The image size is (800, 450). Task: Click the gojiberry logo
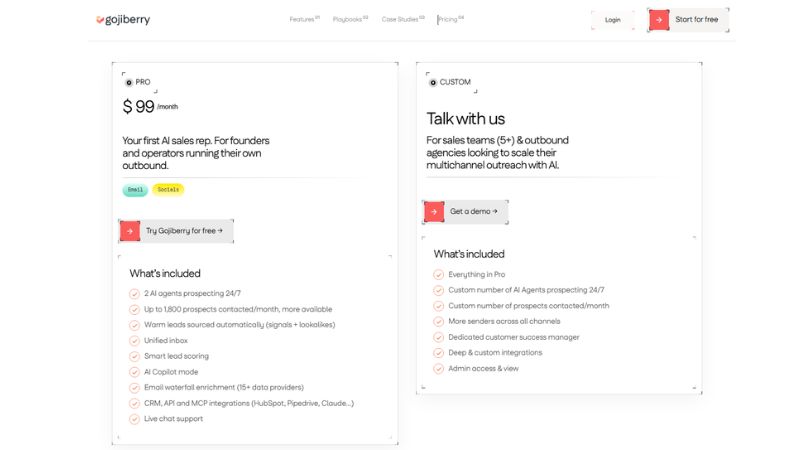123,19
